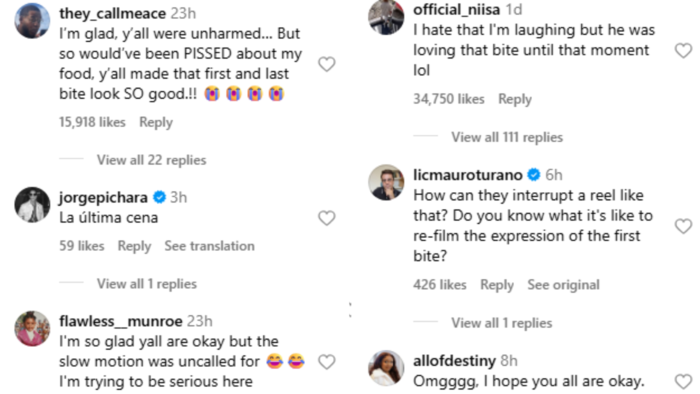Reply to official_niisa's comment
Screen dimensions: 700x394
(x=515, y=99)
